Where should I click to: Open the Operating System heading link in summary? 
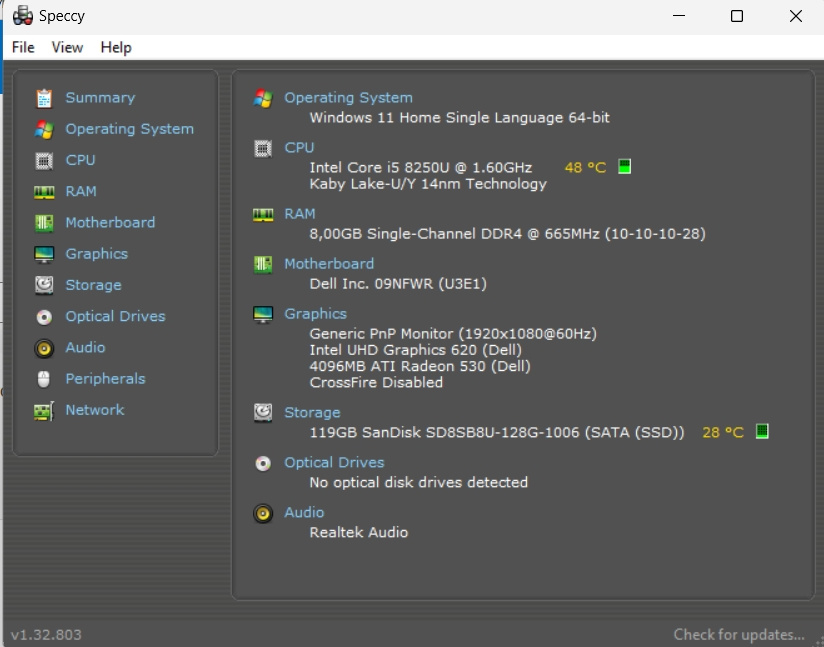tap(348, 98)
